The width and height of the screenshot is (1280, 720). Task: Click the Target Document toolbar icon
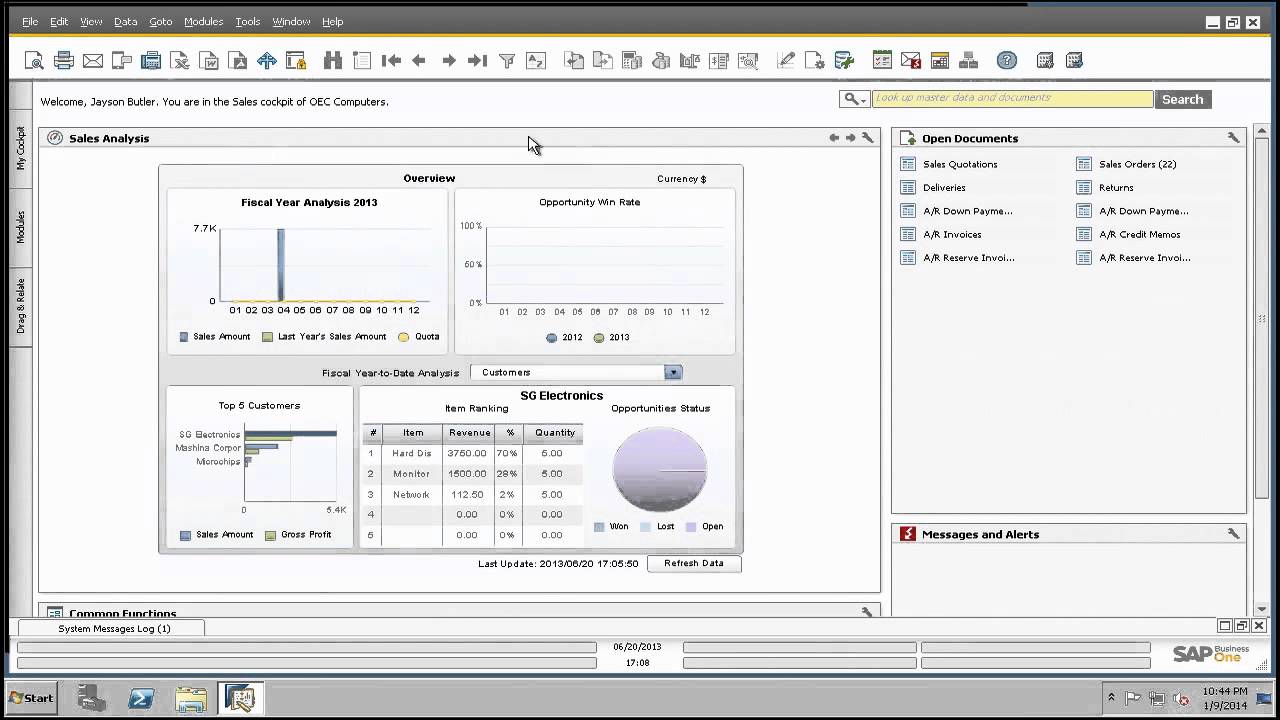pos(603,61)
